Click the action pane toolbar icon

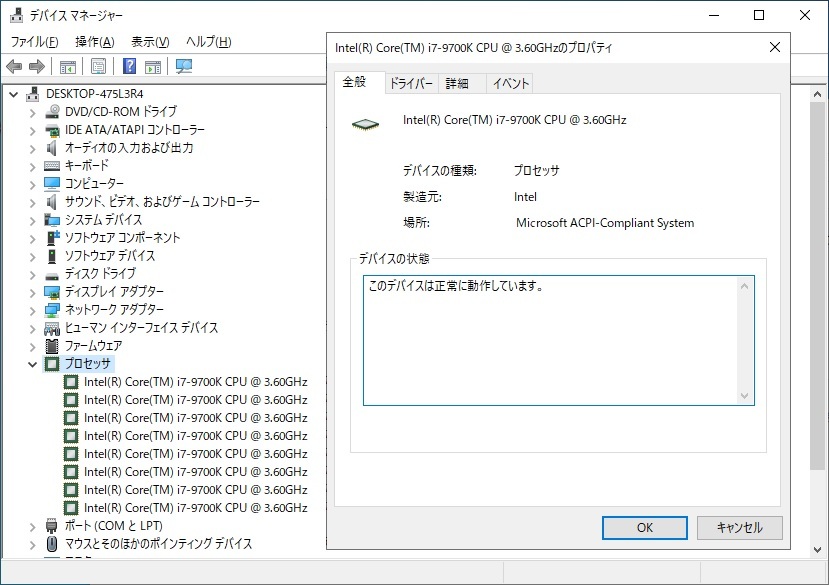[x=153, y=67]
